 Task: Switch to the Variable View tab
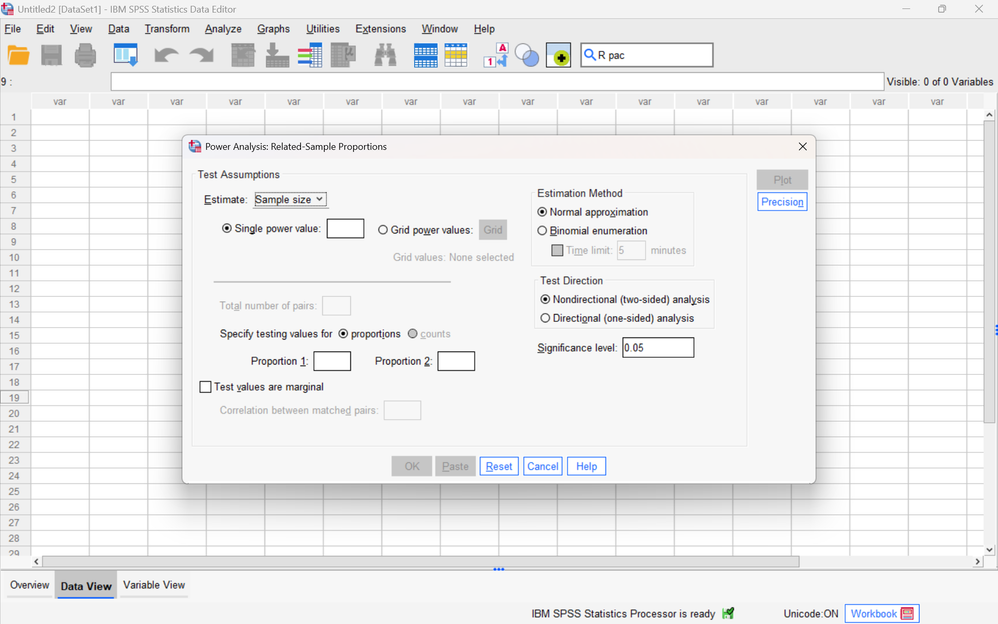pyautogui.click(x=154, y=585)
